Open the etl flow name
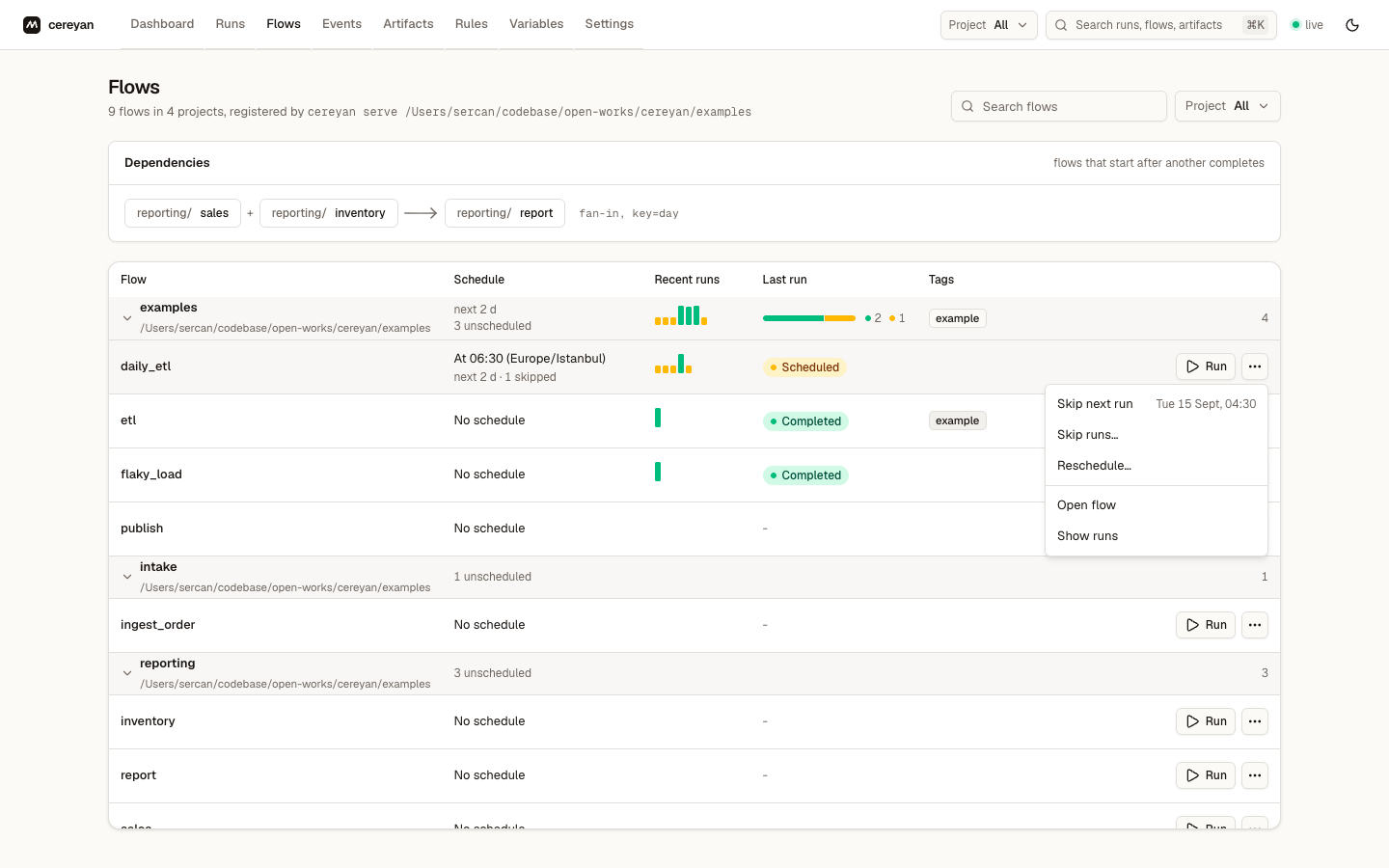Image resolution: width=1389 pixels, height=868 pixels. click(128, 420)
